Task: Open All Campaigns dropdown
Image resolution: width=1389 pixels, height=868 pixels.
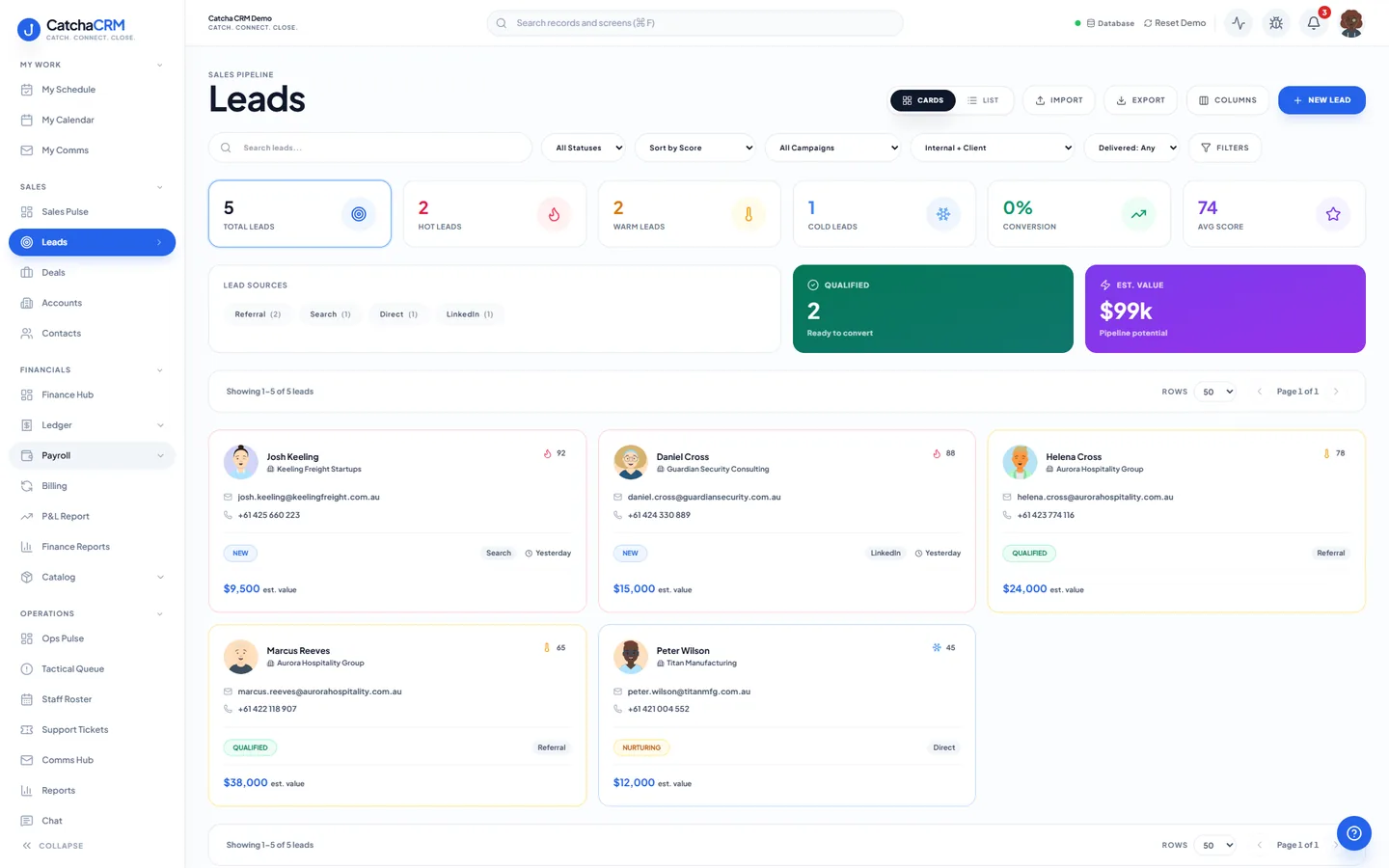Action: click(833, 148)
